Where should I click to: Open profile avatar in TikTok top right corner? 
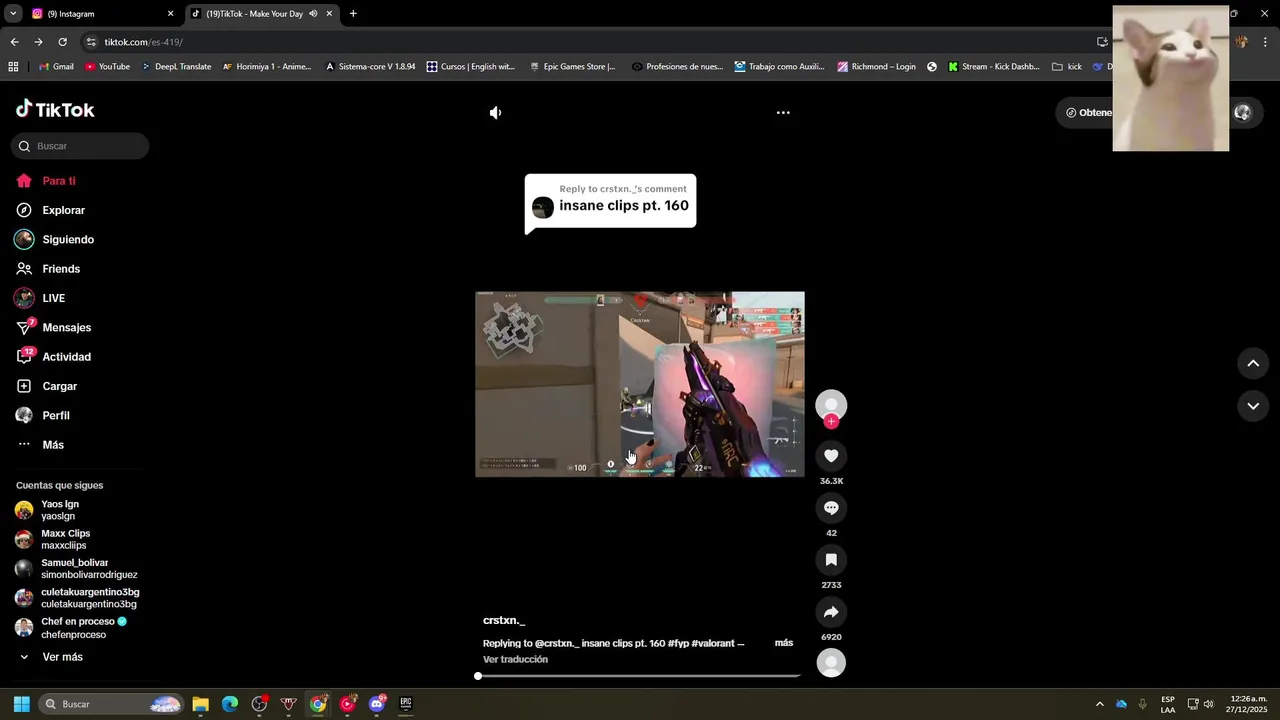click(x=1243, y=113)
